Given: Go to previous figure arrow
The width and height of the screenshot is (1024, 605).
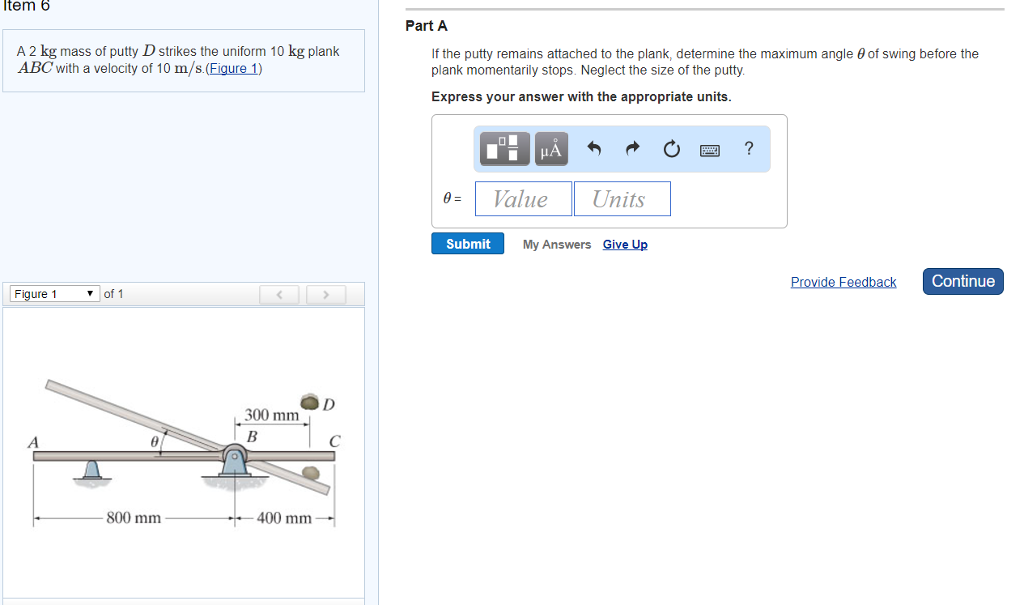Looking at the screenshot, I should [281, 294].
